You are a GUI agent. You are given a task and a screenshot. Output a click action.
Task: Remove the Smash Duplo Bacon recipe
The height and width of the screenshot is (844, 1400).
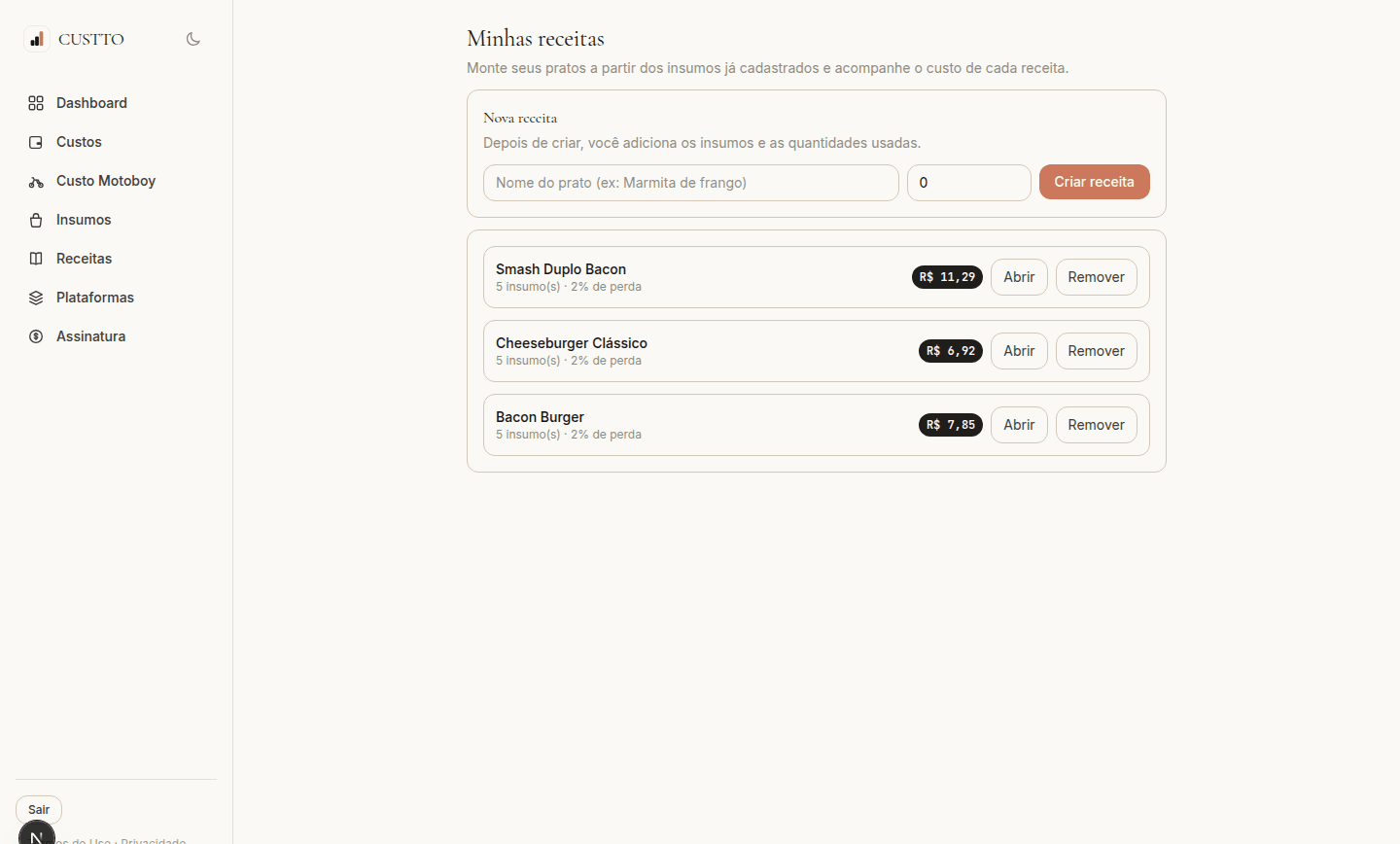click(1097, 277)
